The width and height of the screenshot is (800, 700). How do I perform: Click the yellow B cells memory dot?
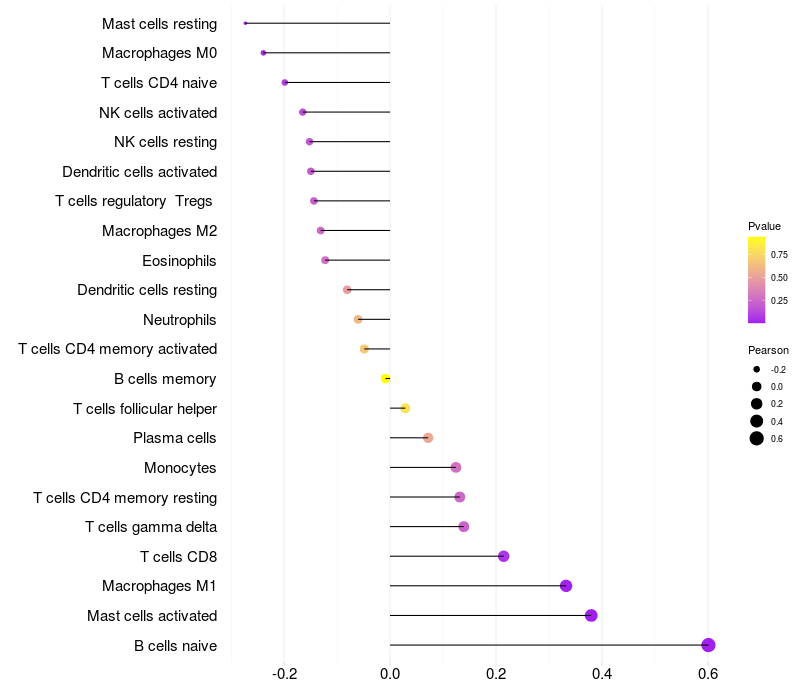(x=385, y=378)
